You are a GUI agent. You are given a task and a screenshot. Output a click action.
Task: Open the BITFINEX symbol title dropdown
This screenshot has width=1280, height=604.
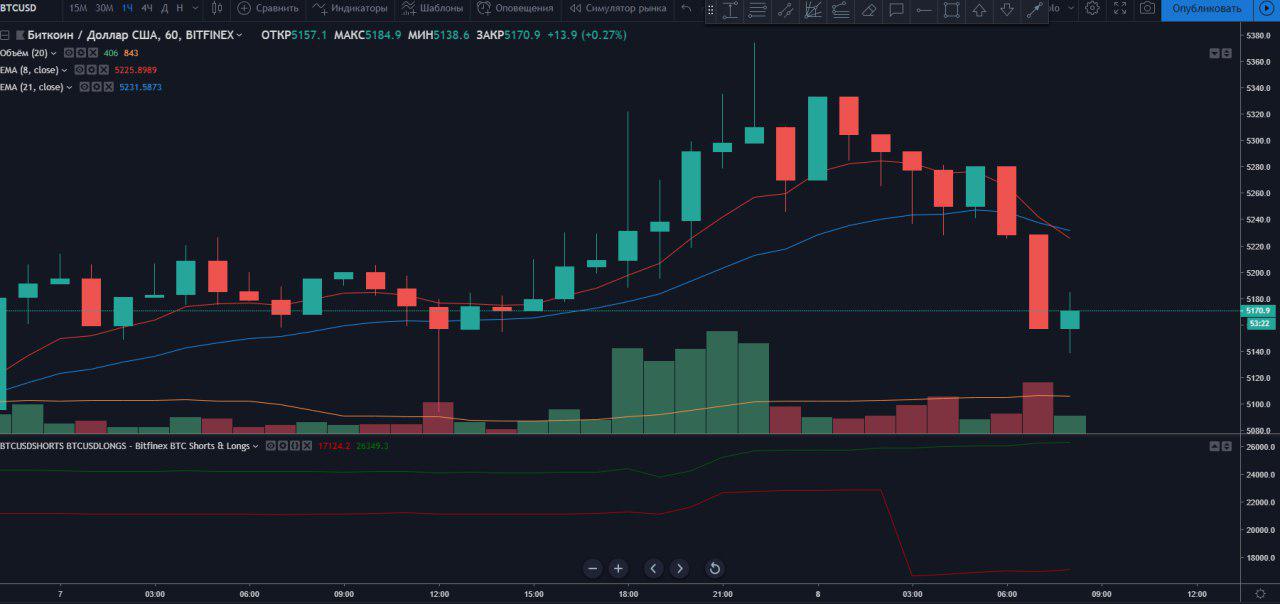click(x=239, y=35)
